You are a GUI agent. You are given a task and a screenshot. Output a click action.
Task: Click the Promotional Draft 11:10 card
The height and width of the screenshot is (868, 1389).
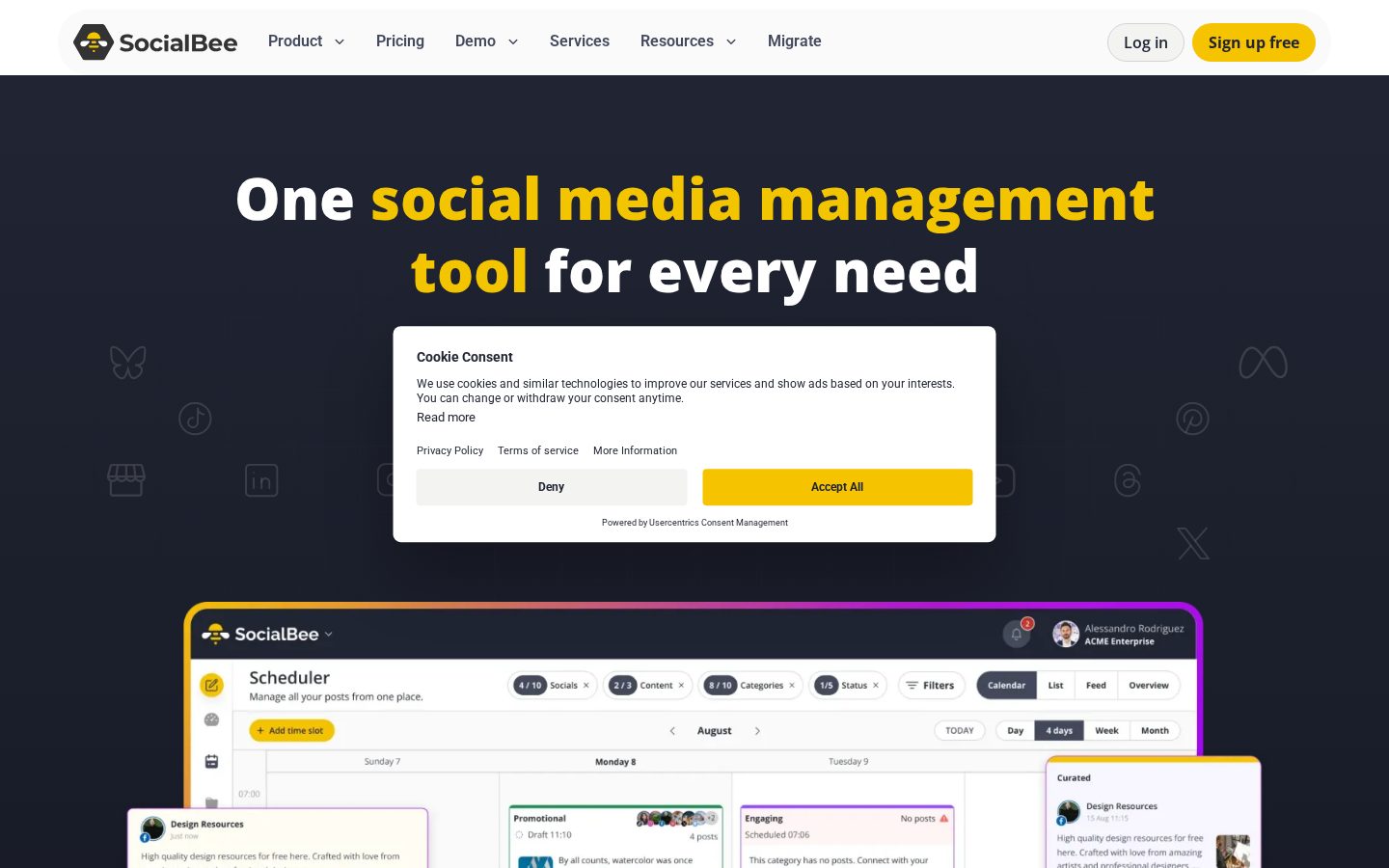tap(616, 837)
